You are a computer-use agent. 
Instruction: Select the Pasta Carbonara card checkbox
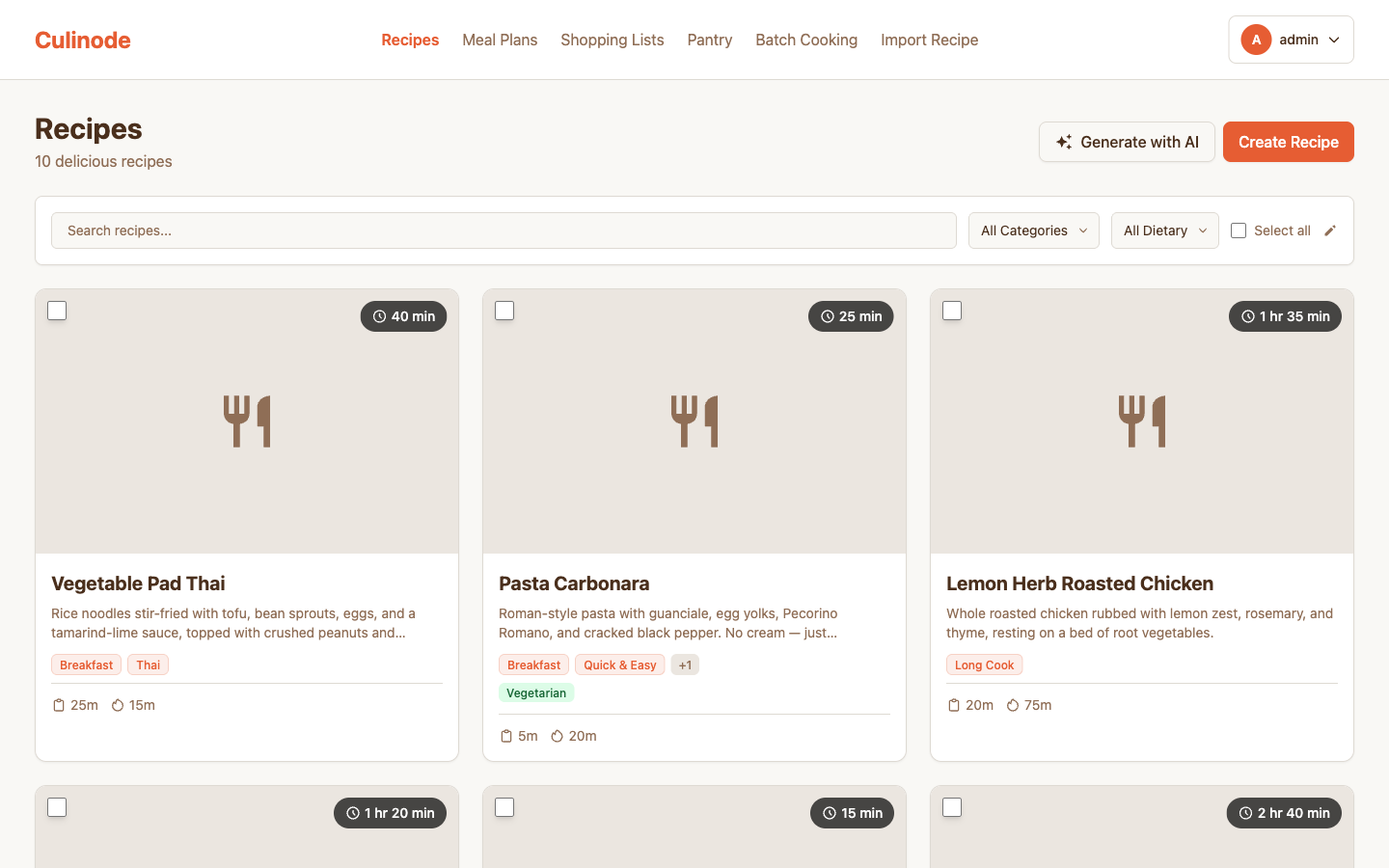[504, 310]
